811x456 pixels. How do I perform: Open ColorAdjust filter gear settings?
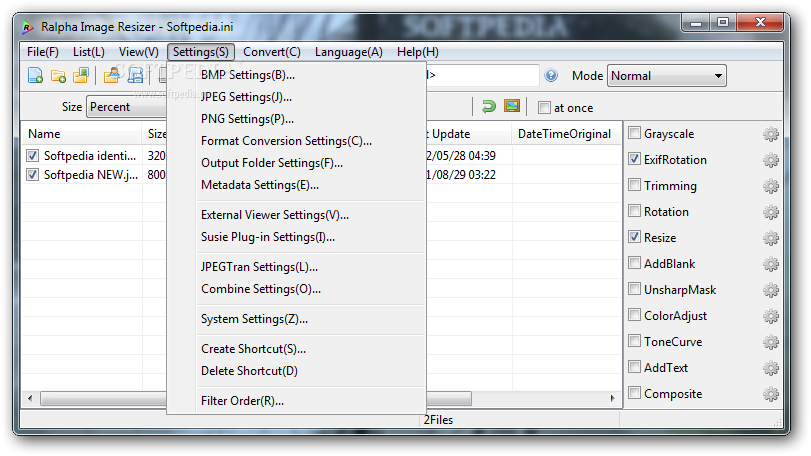pyautogui.click(x=771, y=316)
